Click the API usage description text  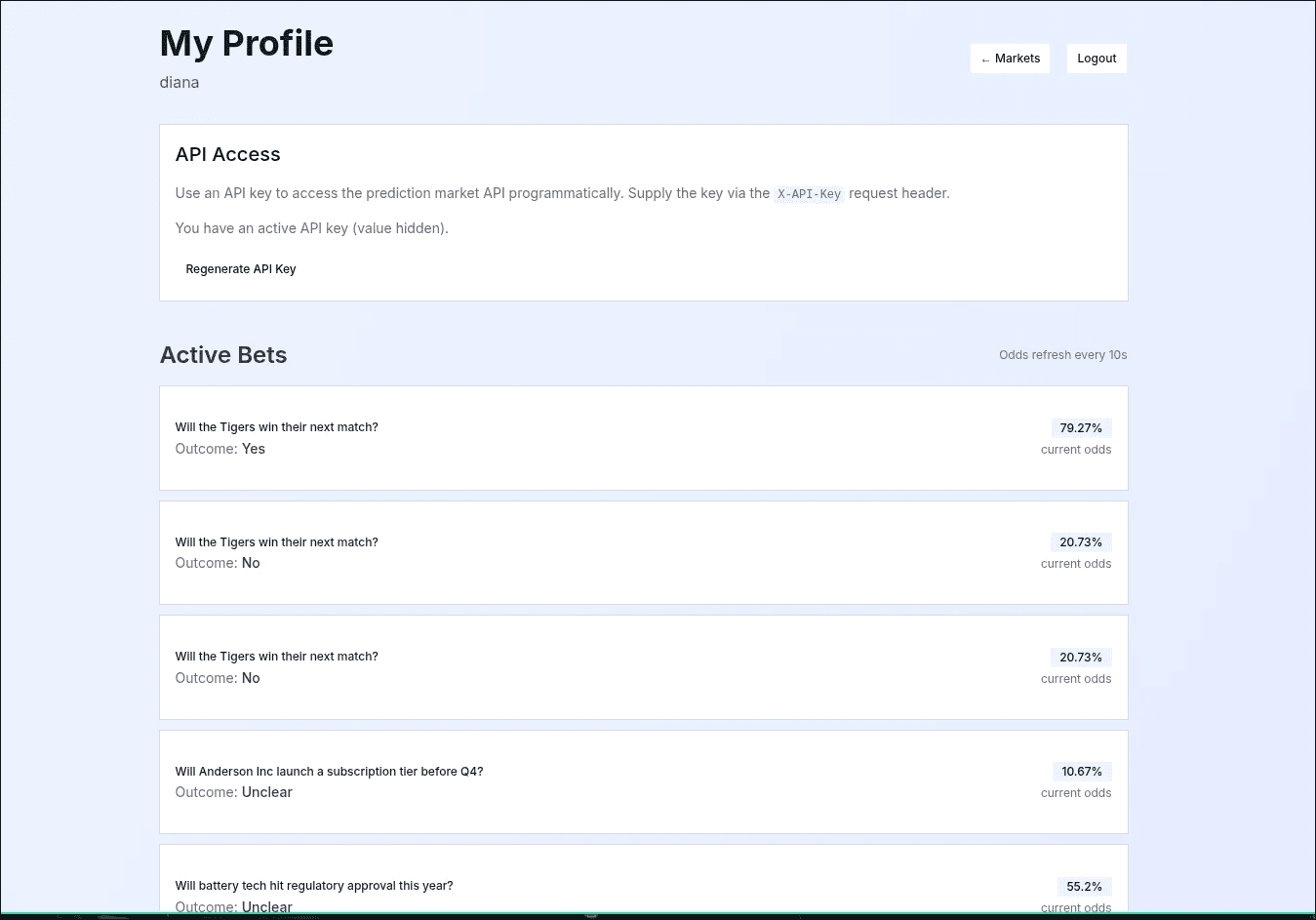pos(562,193)
